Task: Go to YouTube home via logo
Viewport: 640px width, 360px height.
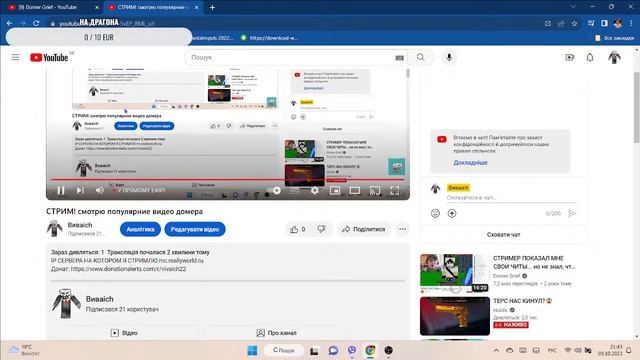Action: coord(49,58)
